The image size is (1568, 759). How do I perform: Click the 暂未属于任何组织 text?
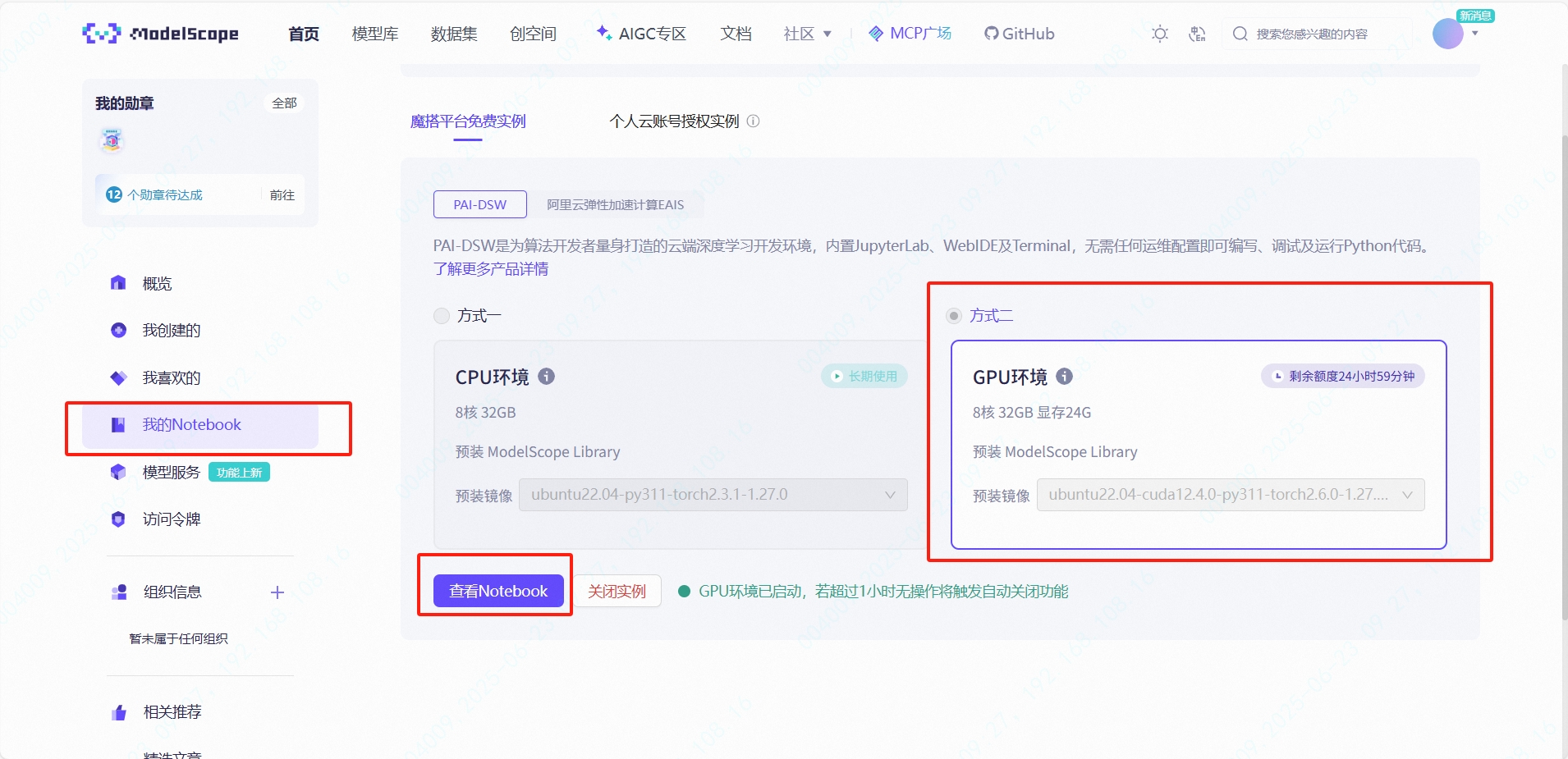click(178, 638)
